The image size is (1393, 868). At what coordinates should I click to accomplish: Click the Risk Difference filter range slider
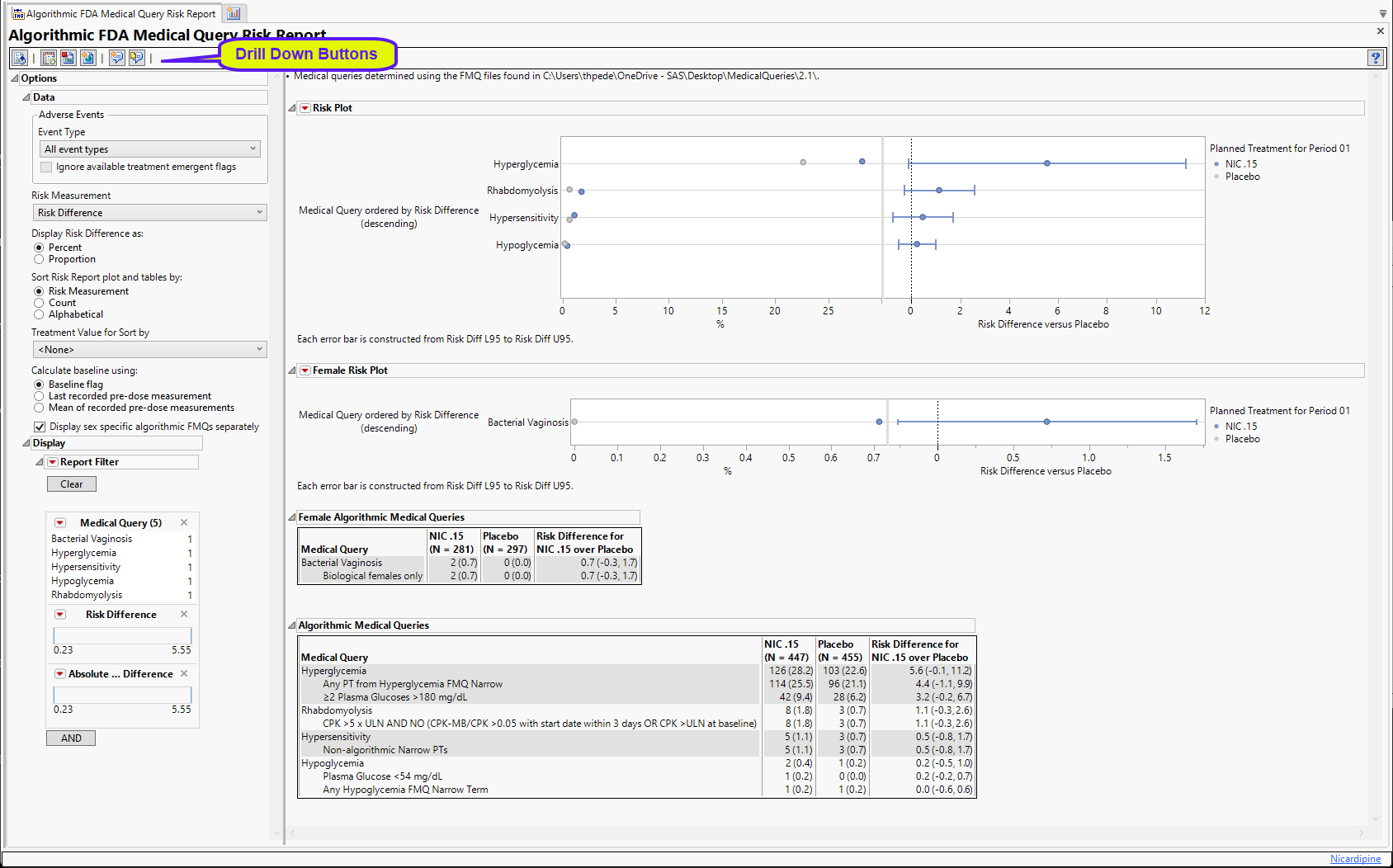[x=122, y=635]
